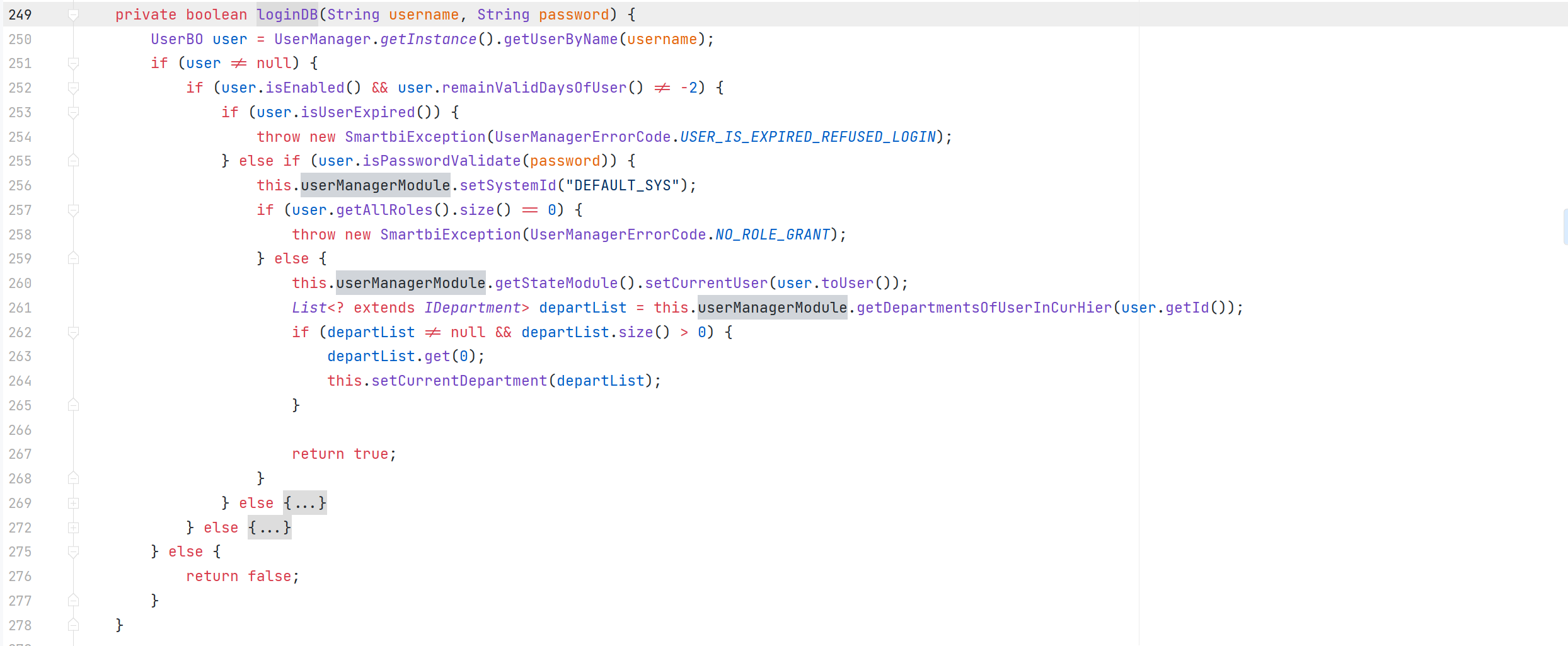
Task: Click userManagerModule on line 260
Action: point(411,283)
